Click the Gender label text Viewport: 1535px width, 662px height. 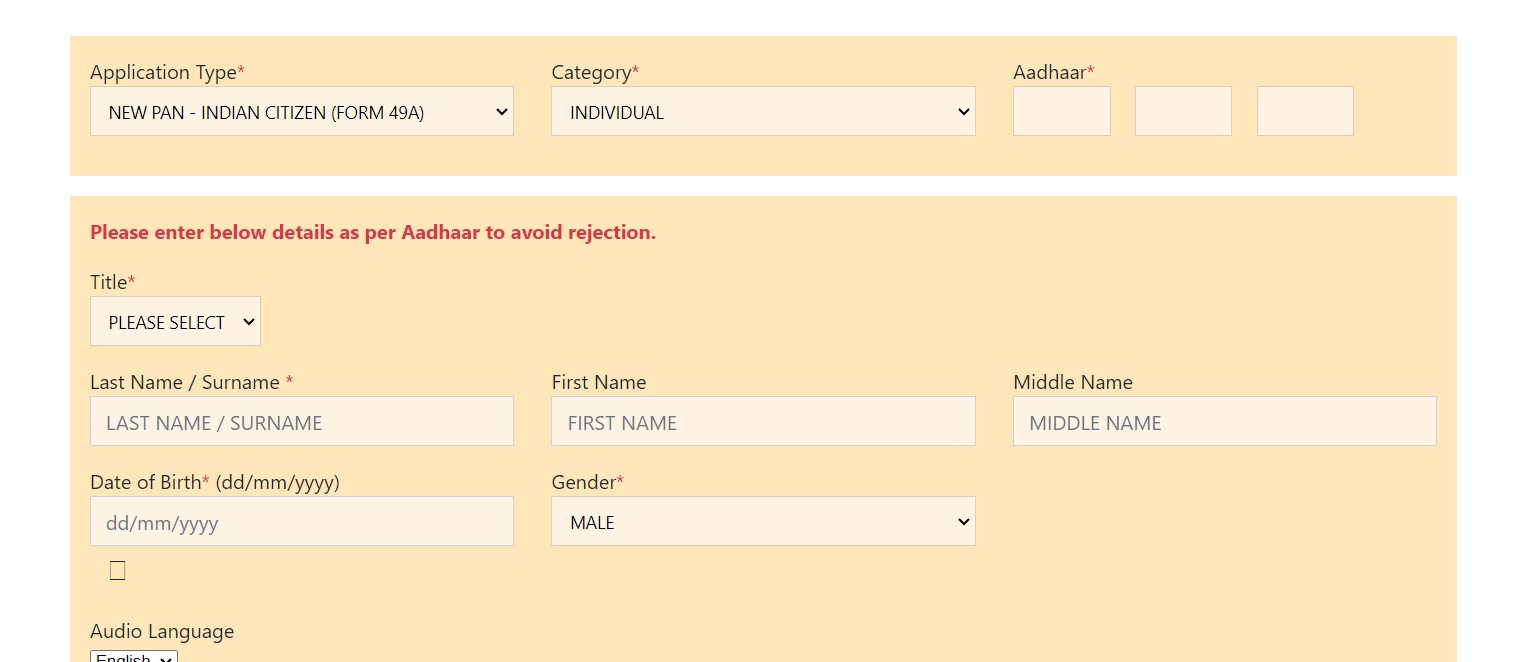(583, 483)
